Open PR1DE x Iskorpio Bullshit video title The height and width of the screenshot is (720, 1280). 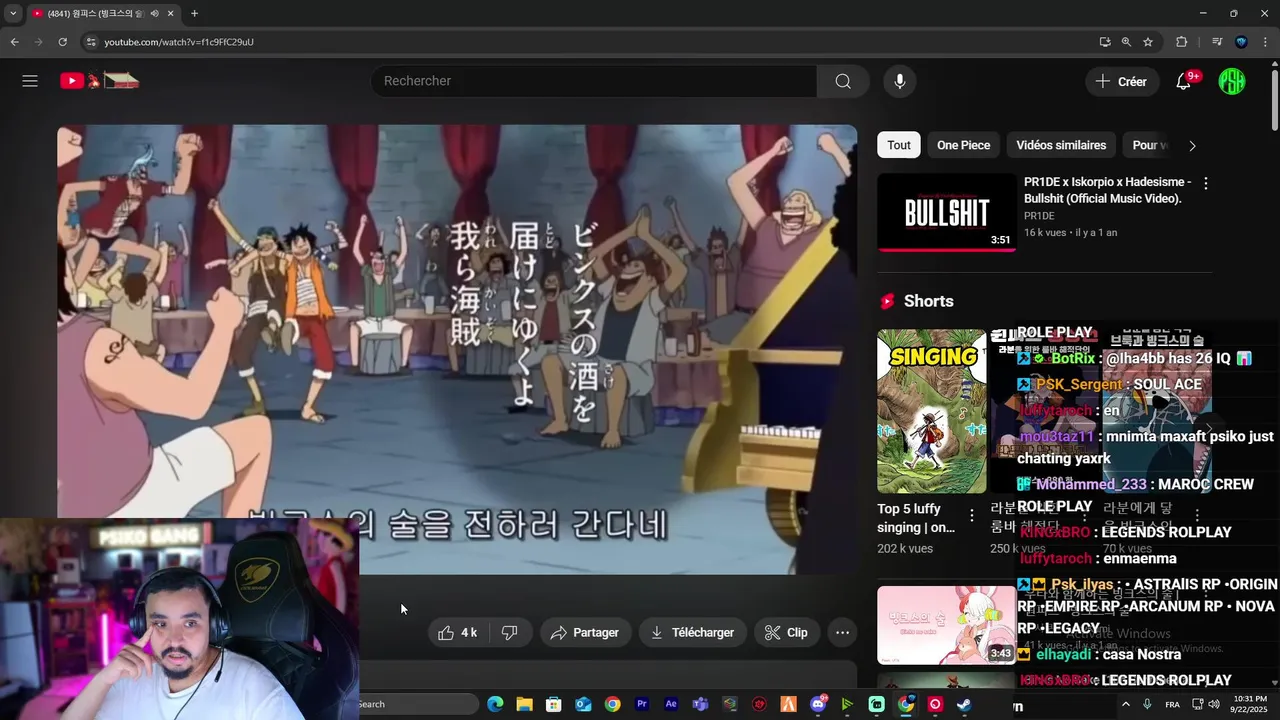coord(1107,190)
